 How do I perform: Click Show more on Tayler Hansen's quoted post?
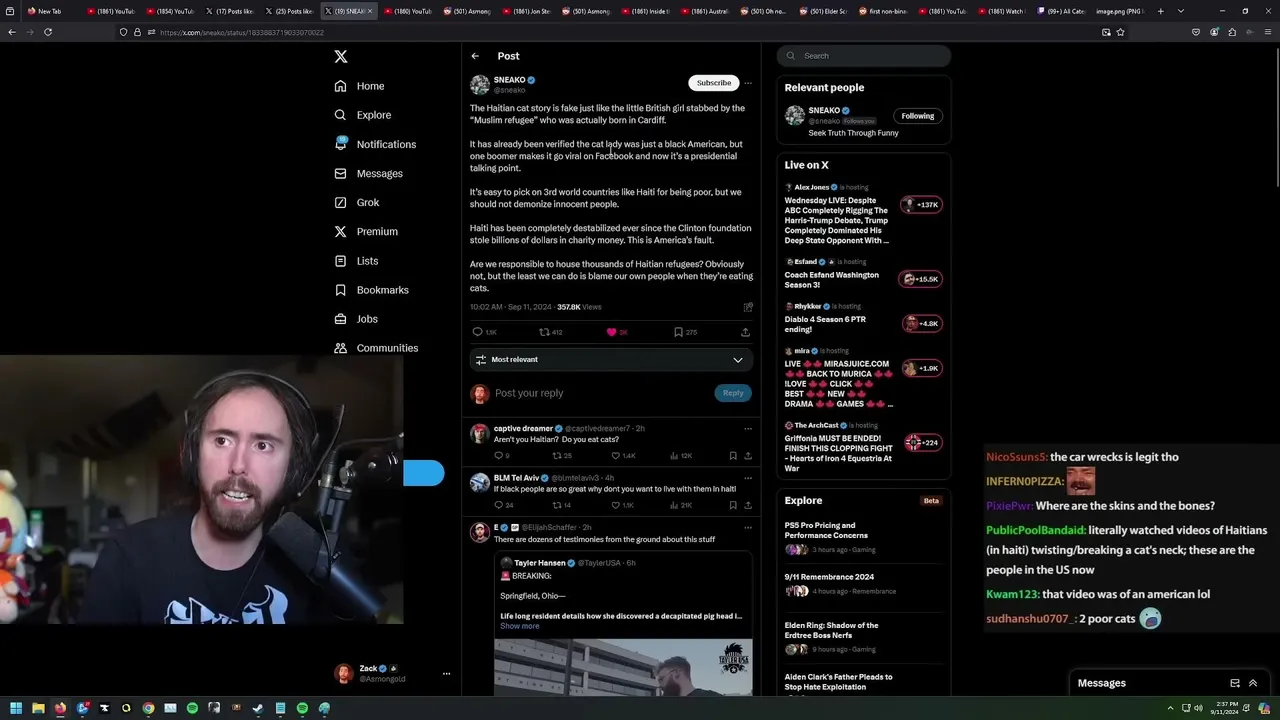pos(520,626)
